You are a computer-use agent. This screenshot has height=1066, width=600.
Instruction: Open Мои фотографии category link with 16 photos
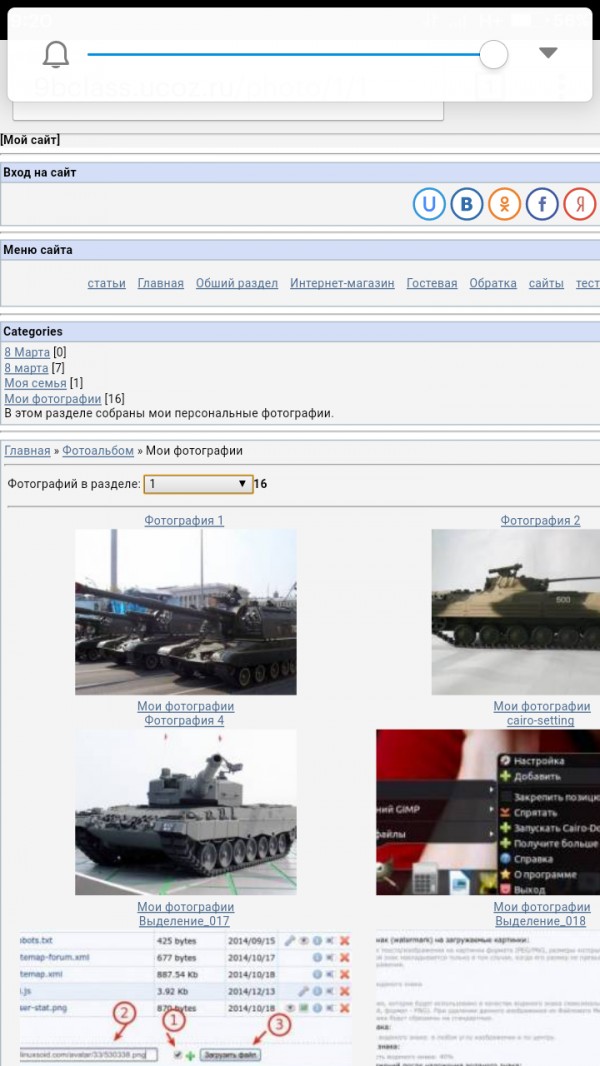(x=53, y=399)
